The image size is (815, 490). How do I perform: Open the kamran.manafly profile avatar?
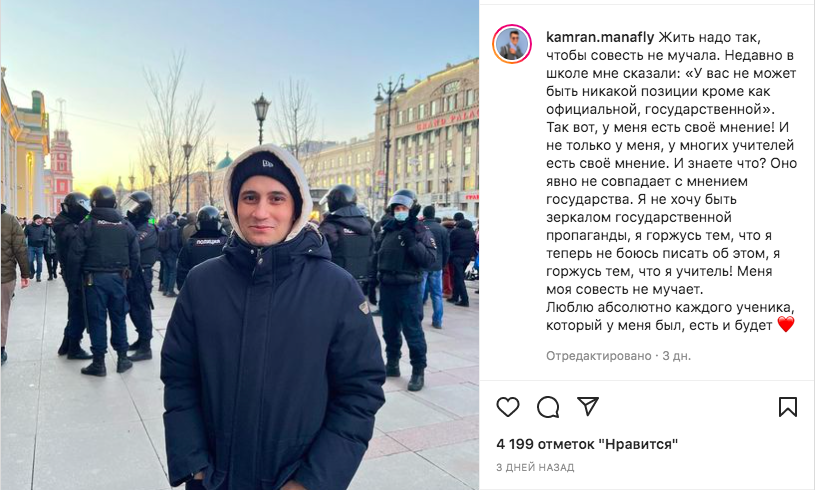511,44
